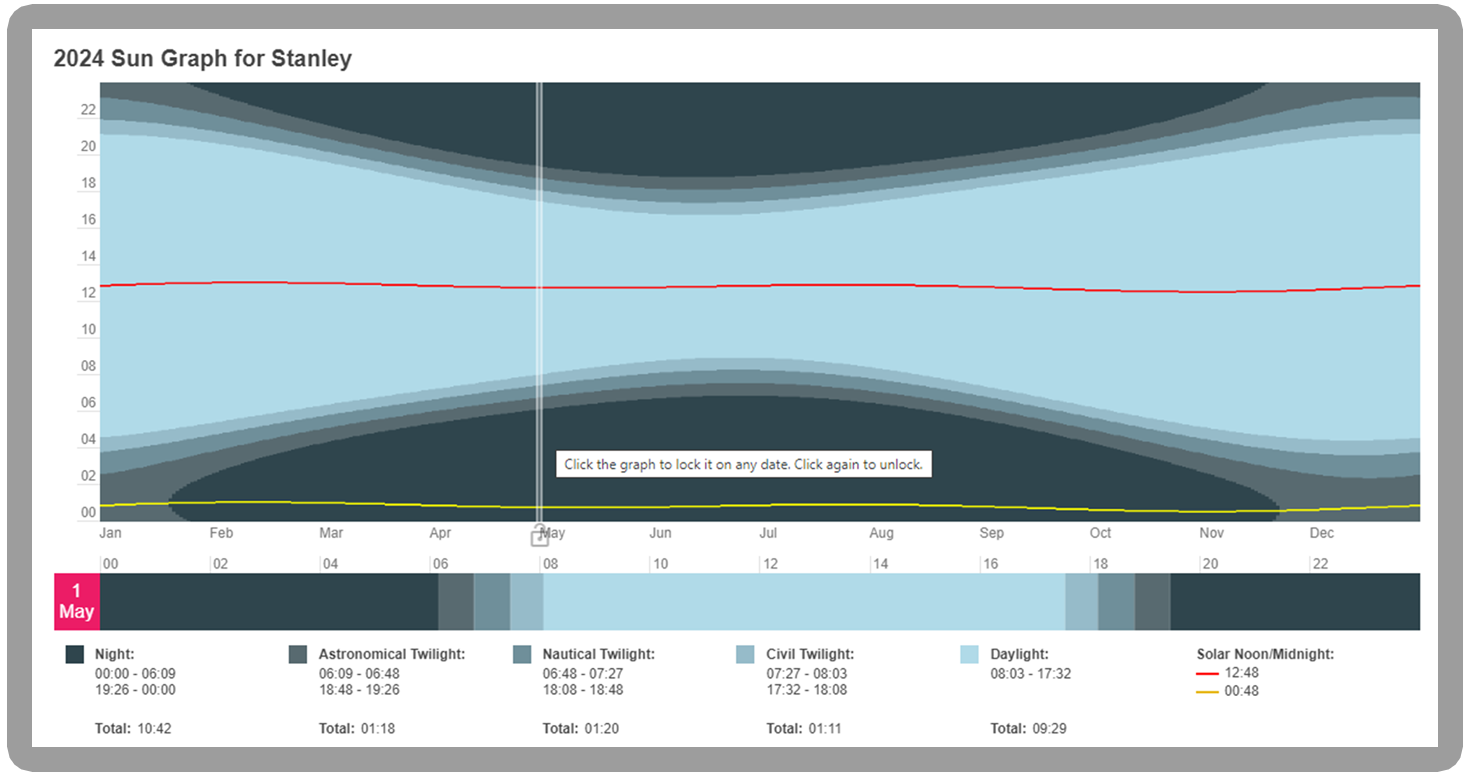Click the yellow solar midnight legend line
This screenshot has height=775, width=1468.
tap(1208, 692)
